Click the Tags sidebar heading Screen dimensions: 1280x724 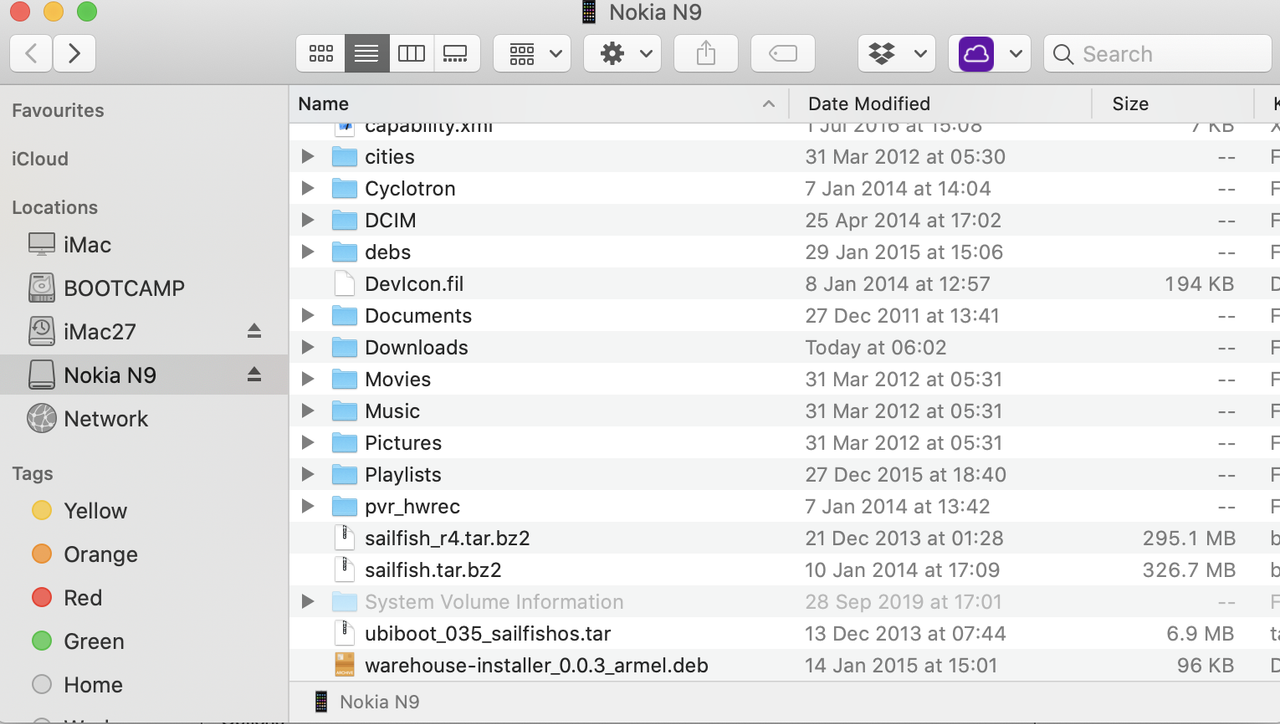33,474
